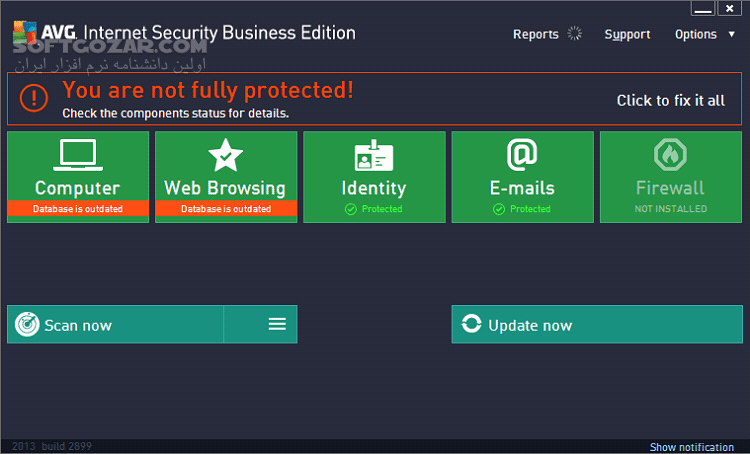Click Web Browsing 'Database is outdated' status
Image resolution: width=750 pixels, height=454 pixels.
coord(226,209)
